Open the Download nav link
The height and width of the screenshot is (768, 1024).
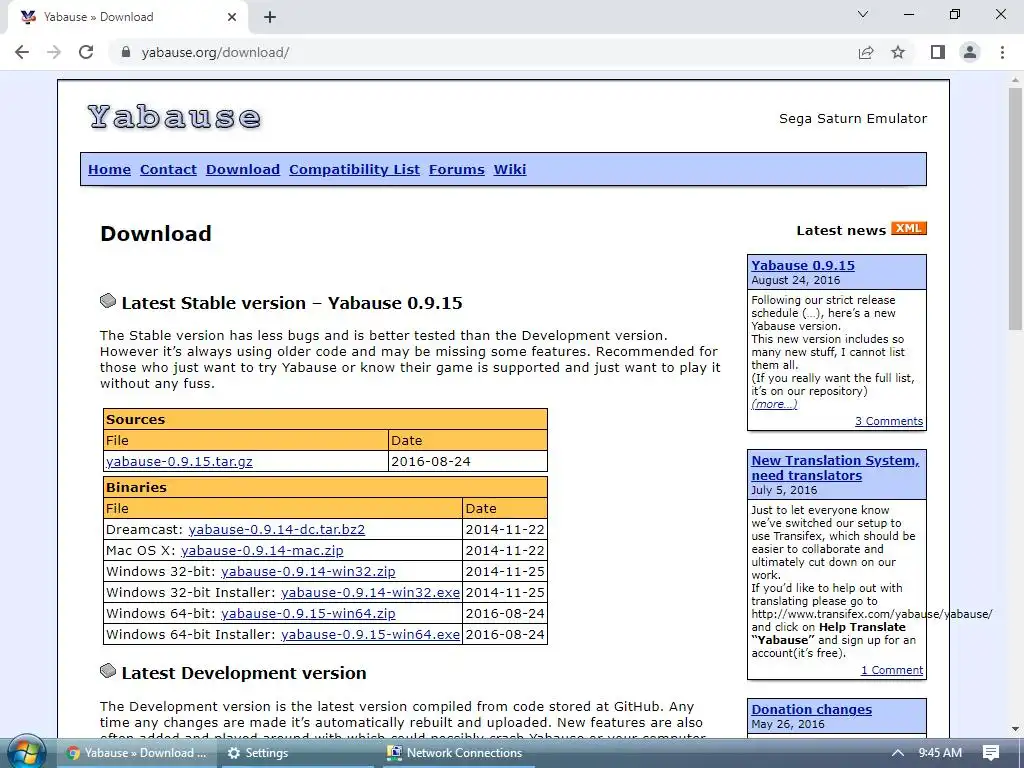(243, 170)
